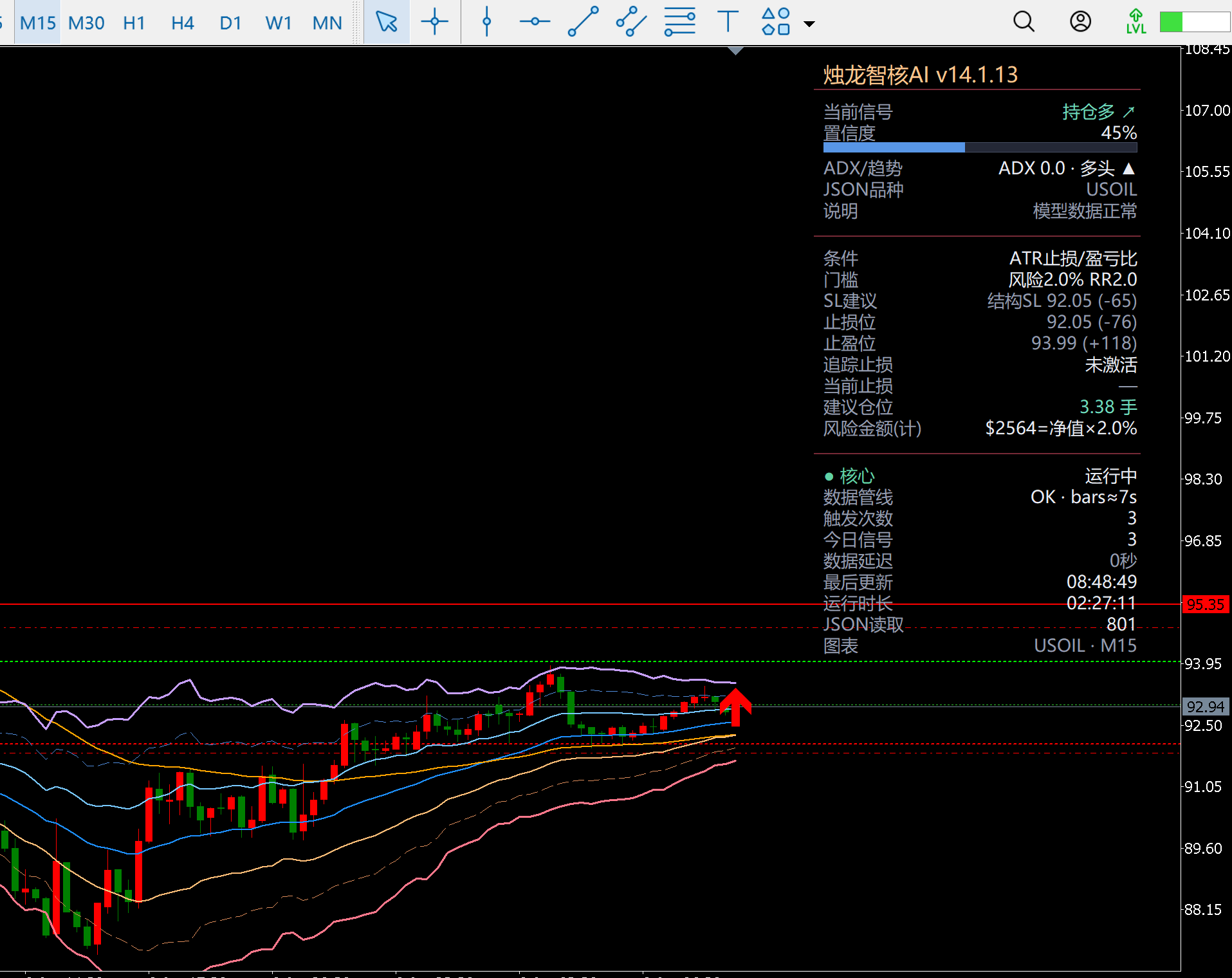Click the green '3.38 手' position size
Screen dimensions: 1232x978
pos(1108,407)
